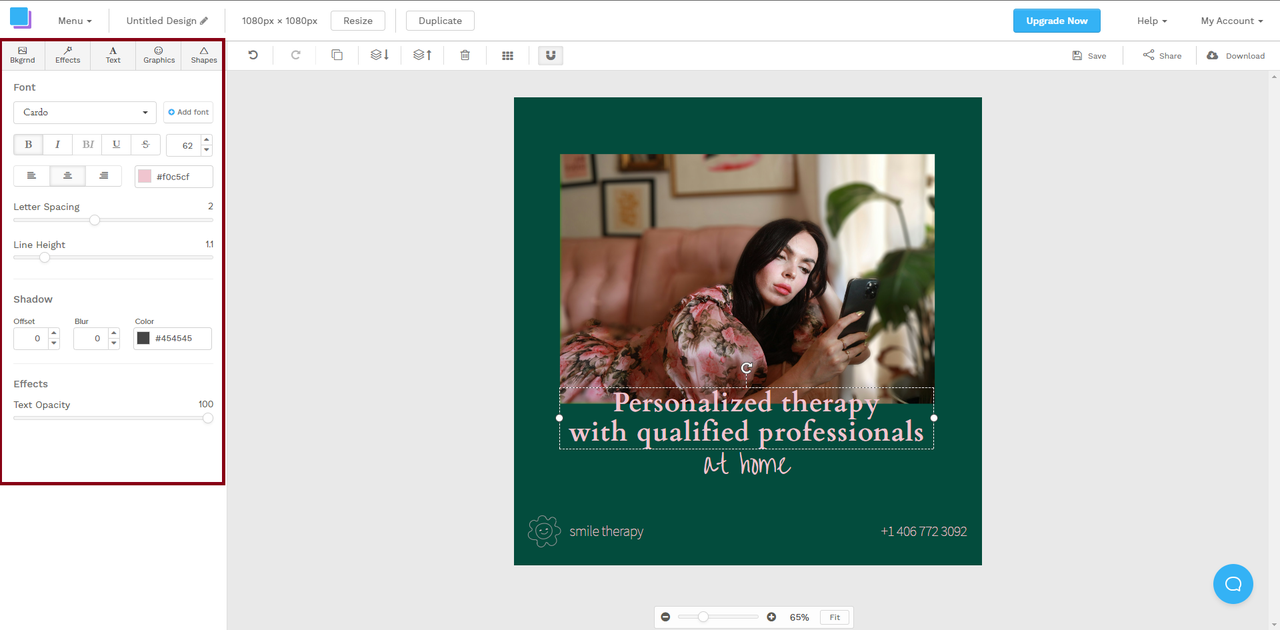Toggle the magnet snapping icon
The width and height of the screenshot is (1280, 630).
click(x=551, y=55)
